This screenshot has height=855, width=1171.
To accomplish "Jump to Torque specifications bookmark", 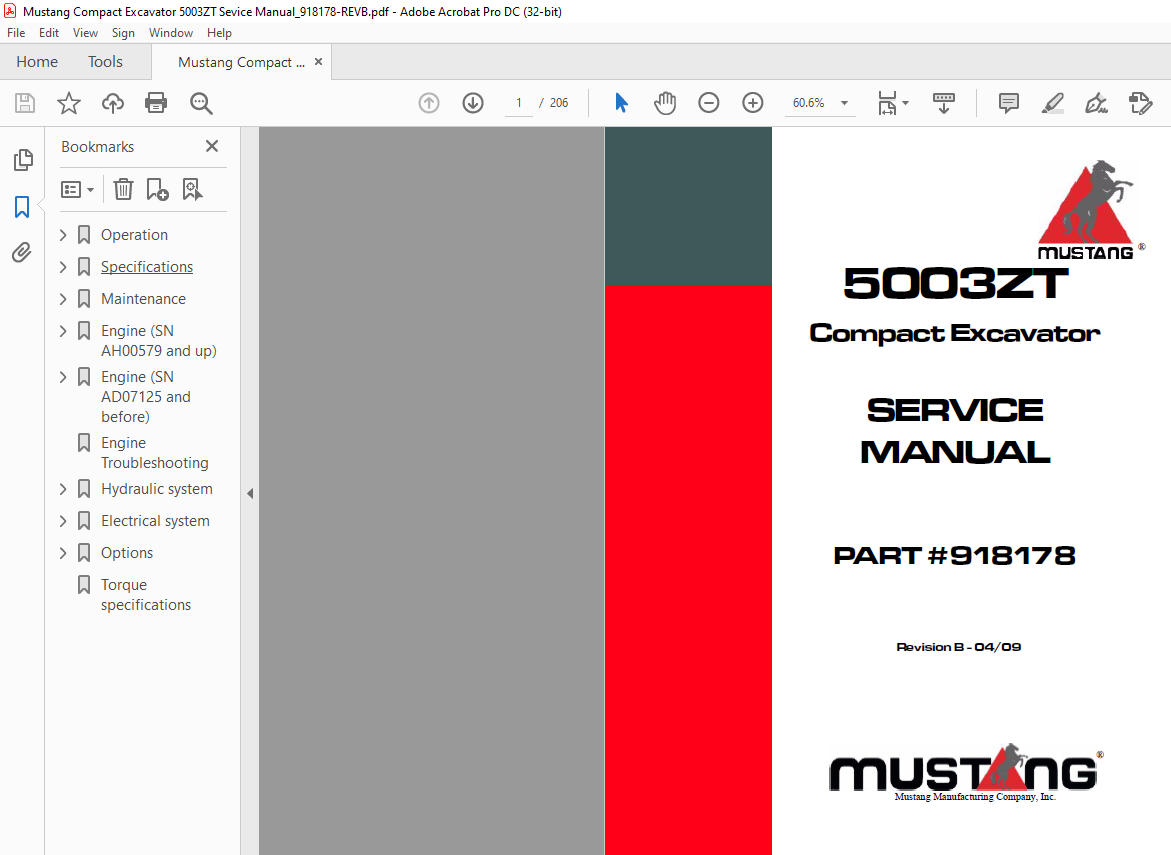I will (146, 595).
